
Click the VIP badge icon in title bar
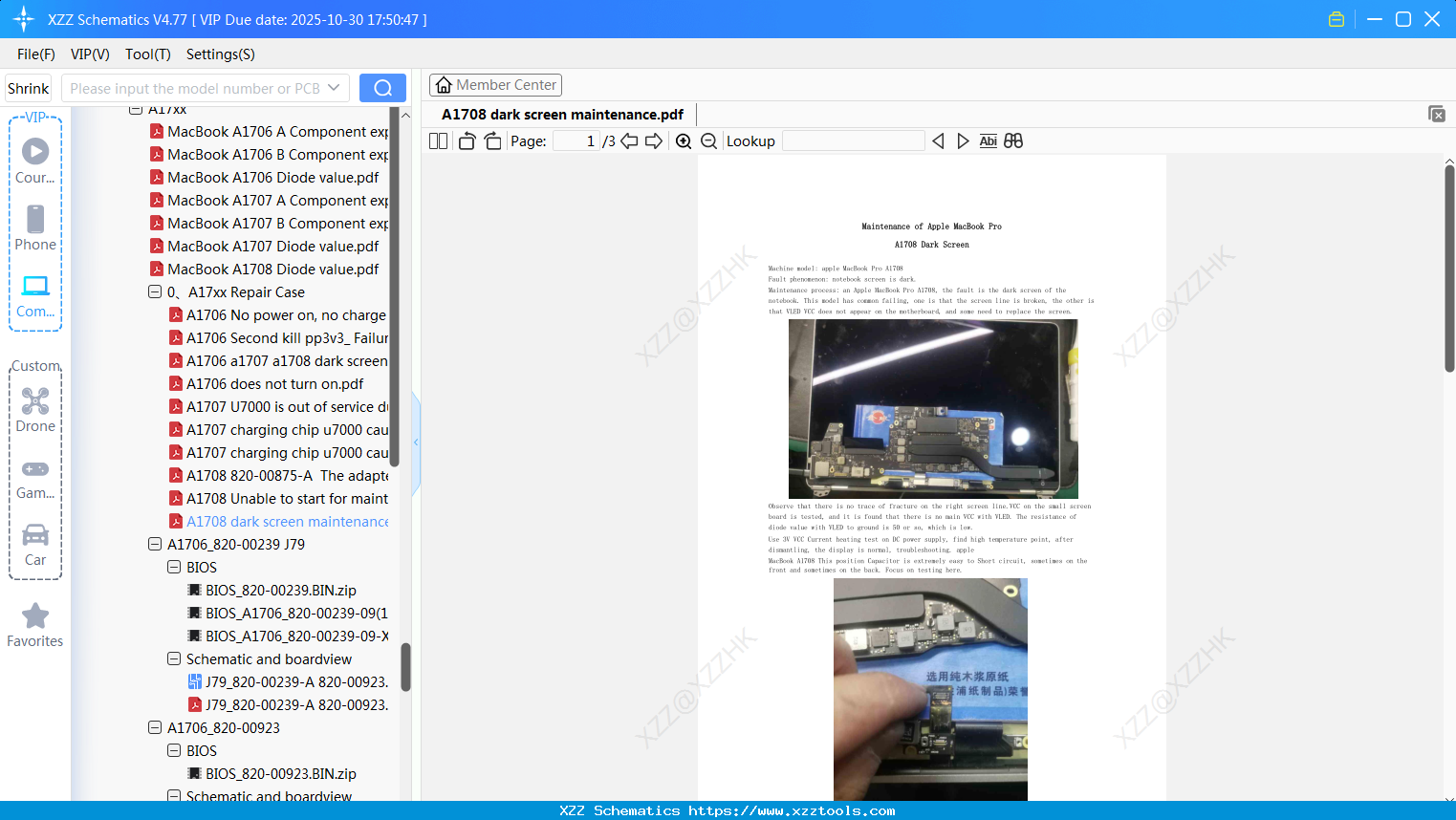tap(1336, 19)
